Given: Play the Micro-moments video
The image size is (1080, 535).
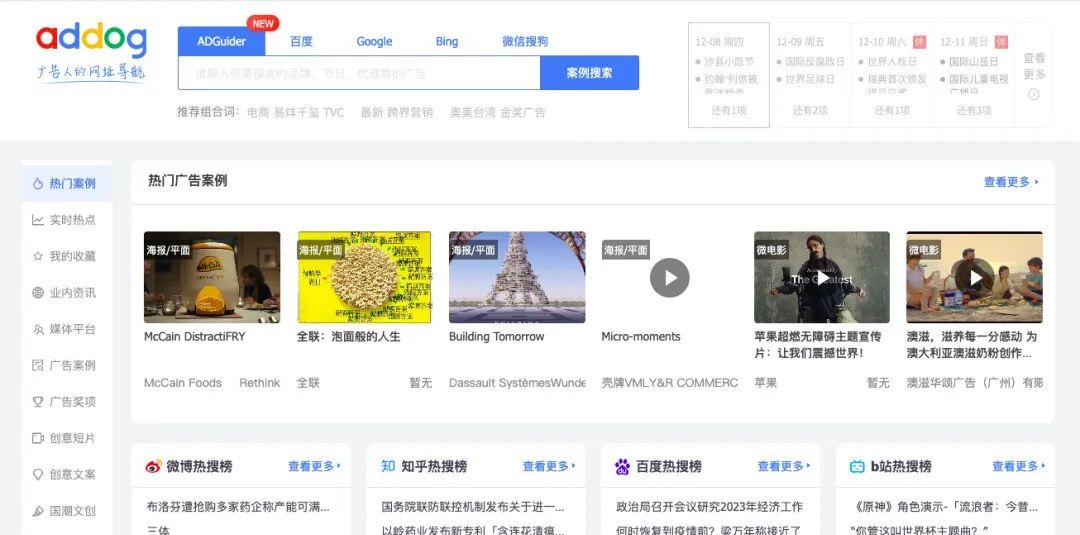Looking at the screenshot, I should (x=669, y=277).
